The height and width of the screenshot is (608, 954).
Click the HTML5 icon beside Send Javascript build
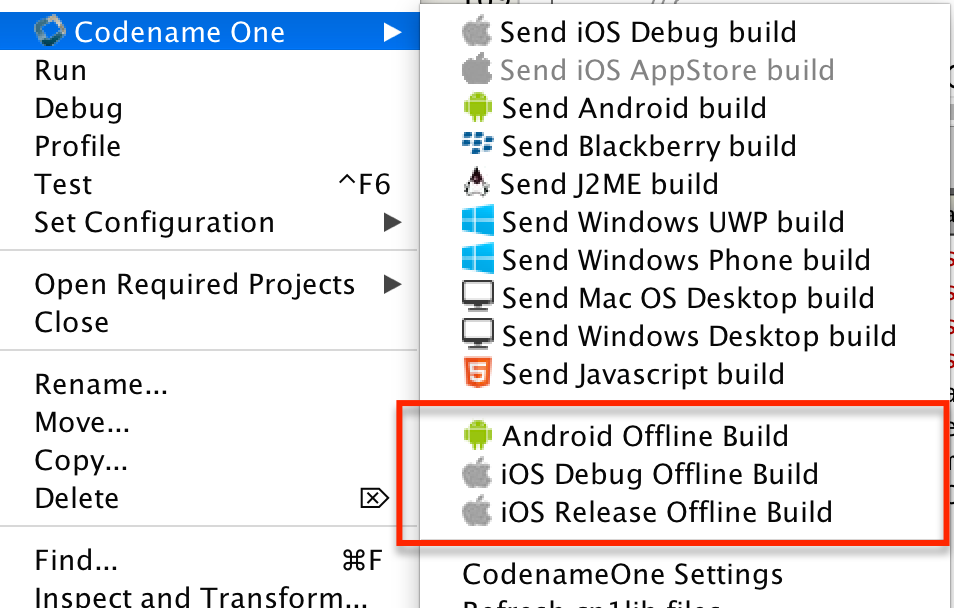pos(477,374)
